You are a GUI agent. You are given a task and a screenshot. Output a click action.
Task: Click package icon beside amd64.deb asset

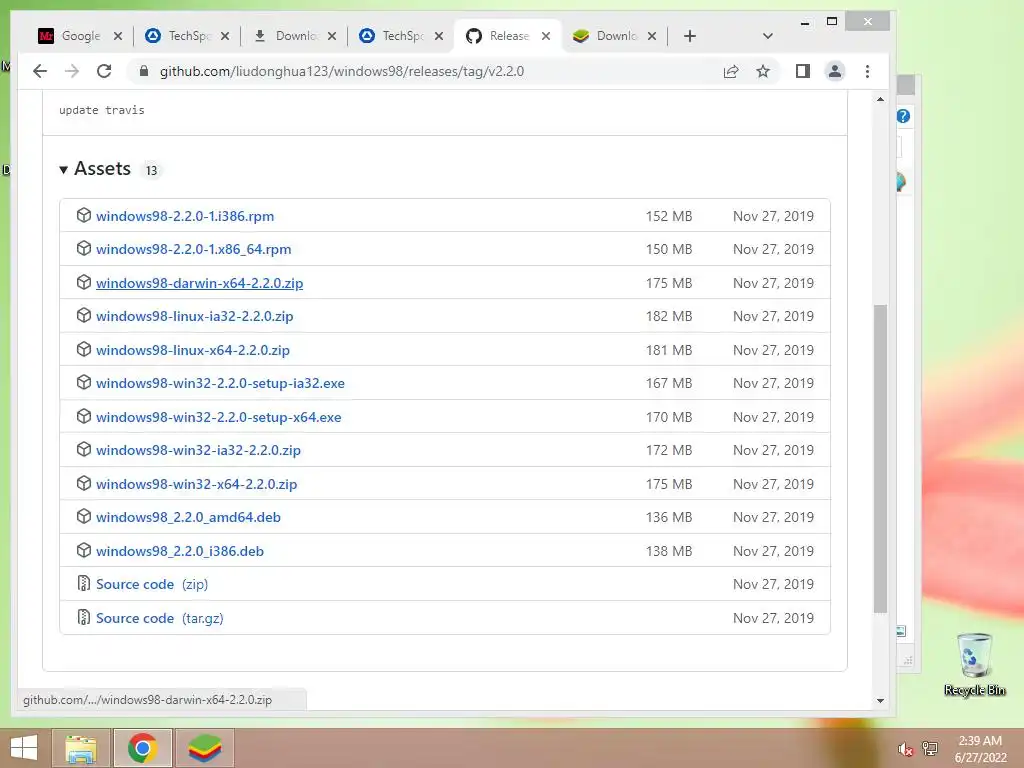click(x=84, y=516)
